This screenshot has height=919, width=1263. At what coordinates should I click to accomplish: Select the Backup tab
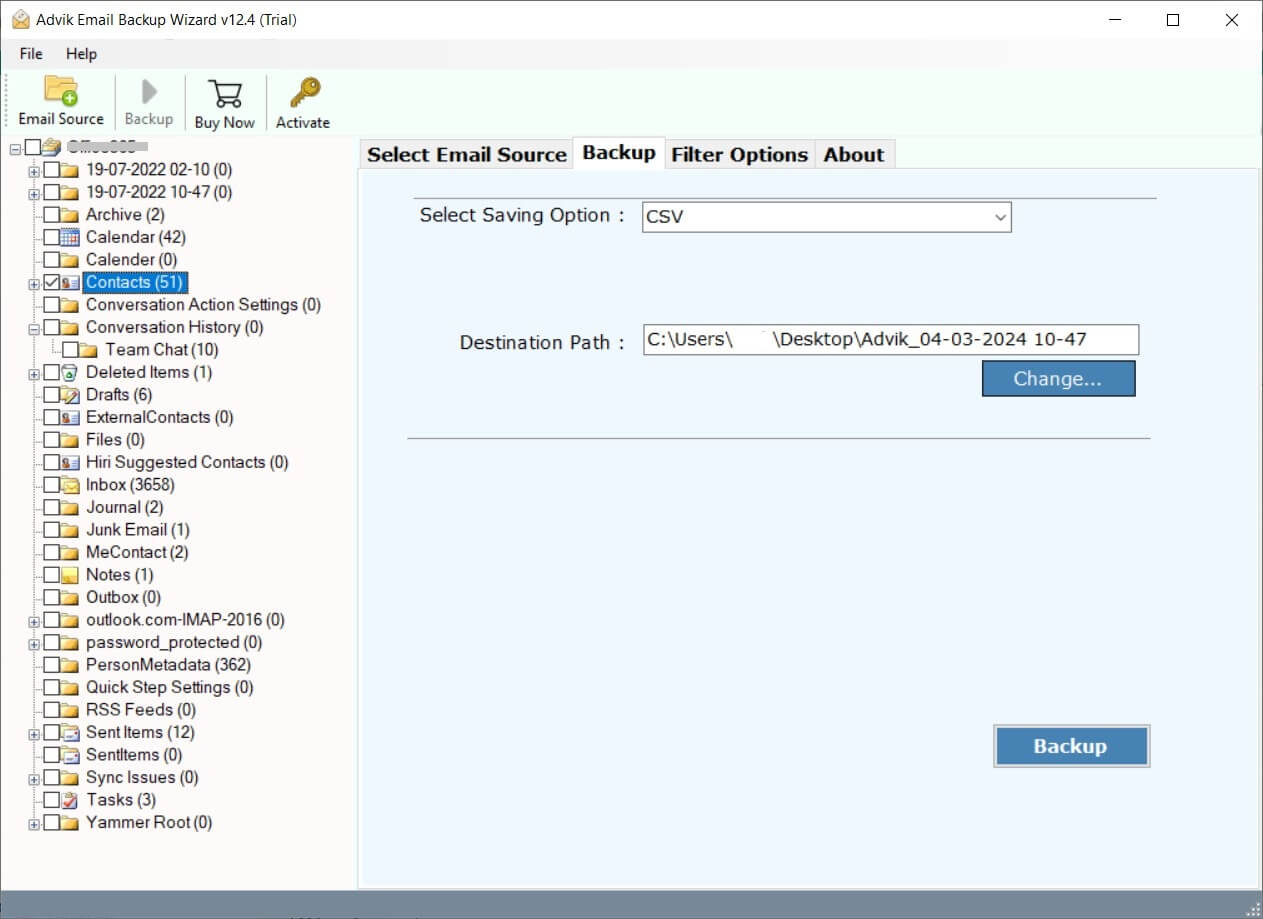coord(619,152)
